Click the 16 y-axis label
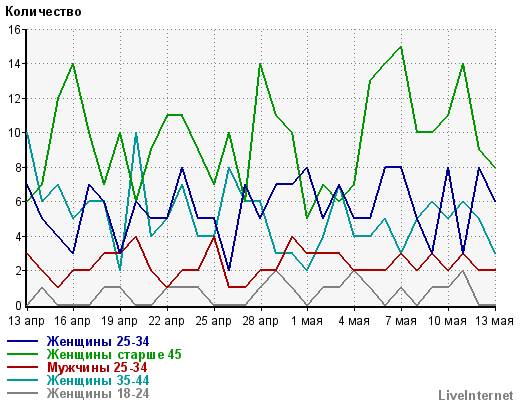520x405 pixels. (x=14, y=30)
